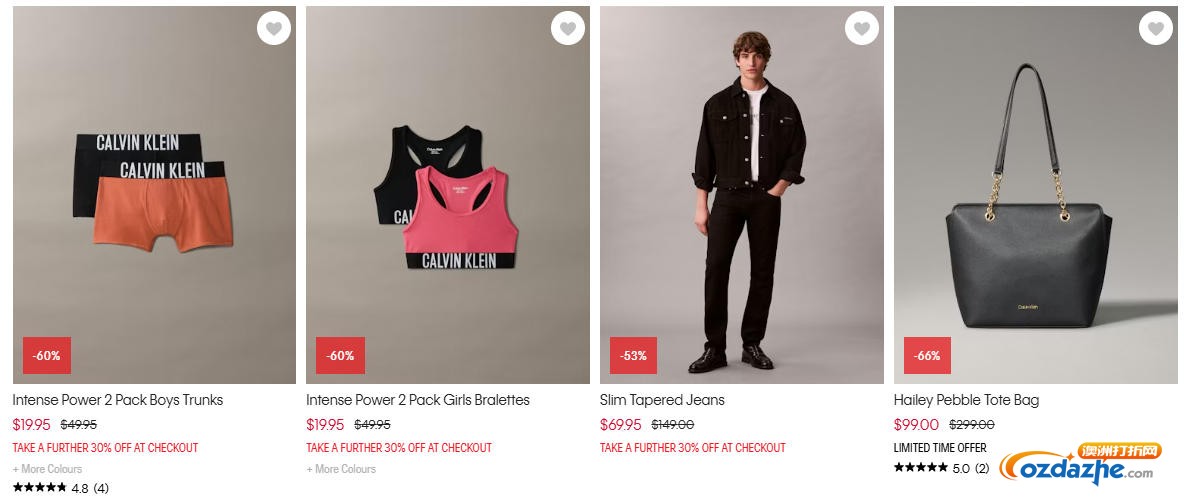Open 4.8 star rating for Boys Trunks
Image resolution: width=1184 pixels, height=498 pixels.
(x=60, y=488)
